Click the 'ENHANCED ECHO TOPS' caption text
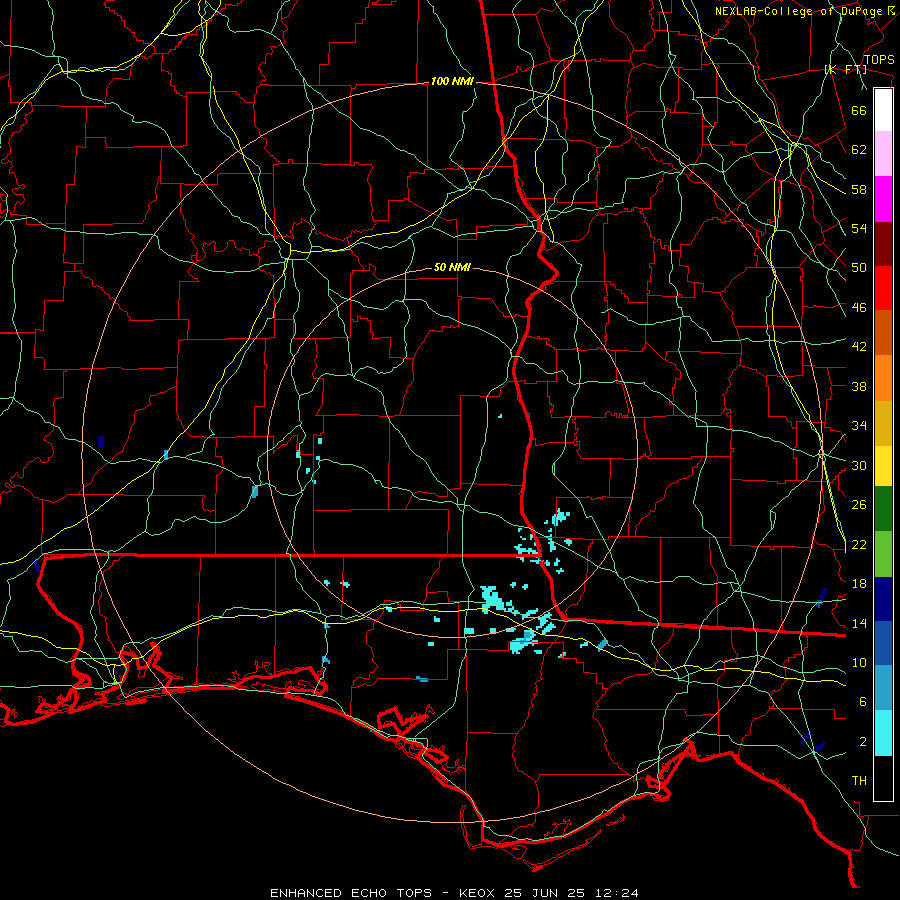This screenshot has height=900, width=900. [x=351, y=893]
